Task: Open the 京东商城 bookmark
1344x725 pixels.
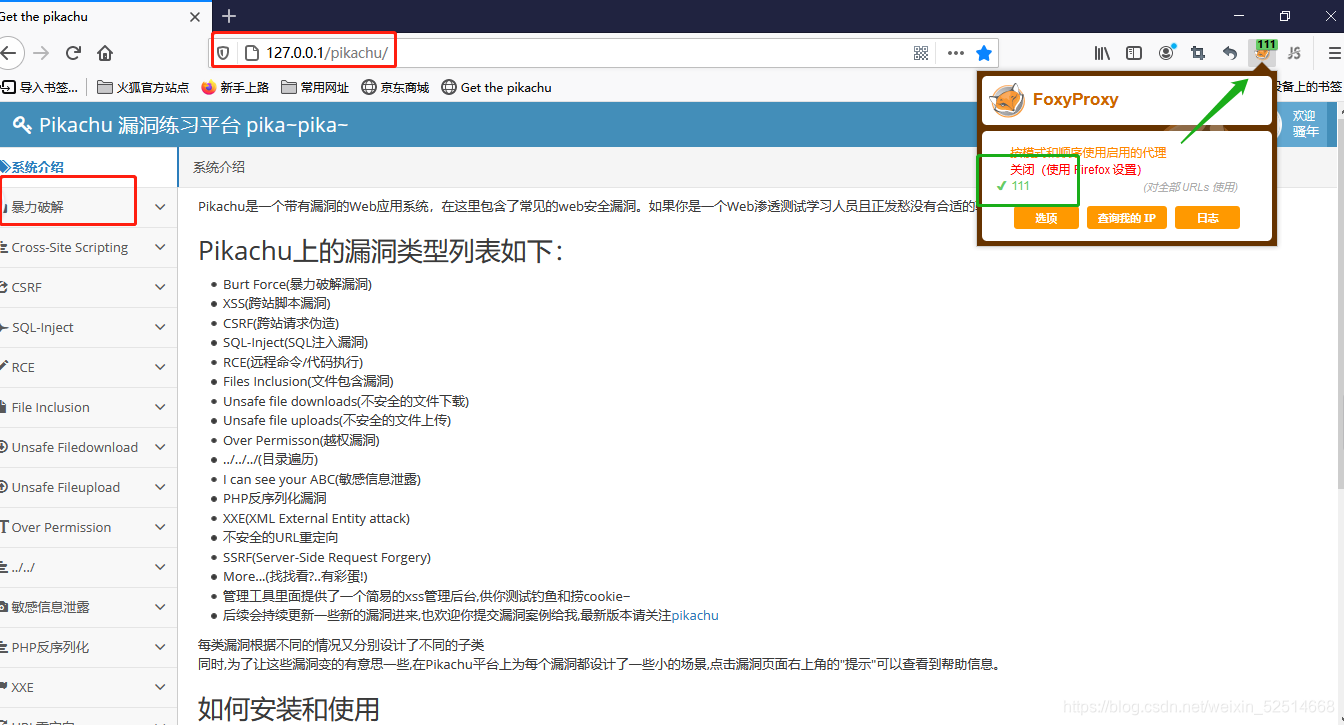Action: 395,87
